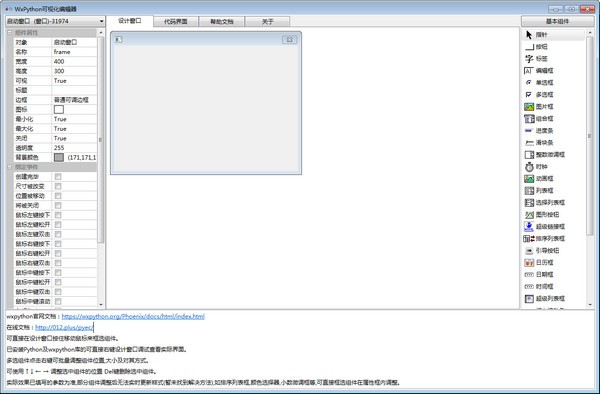The width and height of the screenshot is (600, 394).
Task: Switch to the 代码界面 tab
Action: coord(176,22)
